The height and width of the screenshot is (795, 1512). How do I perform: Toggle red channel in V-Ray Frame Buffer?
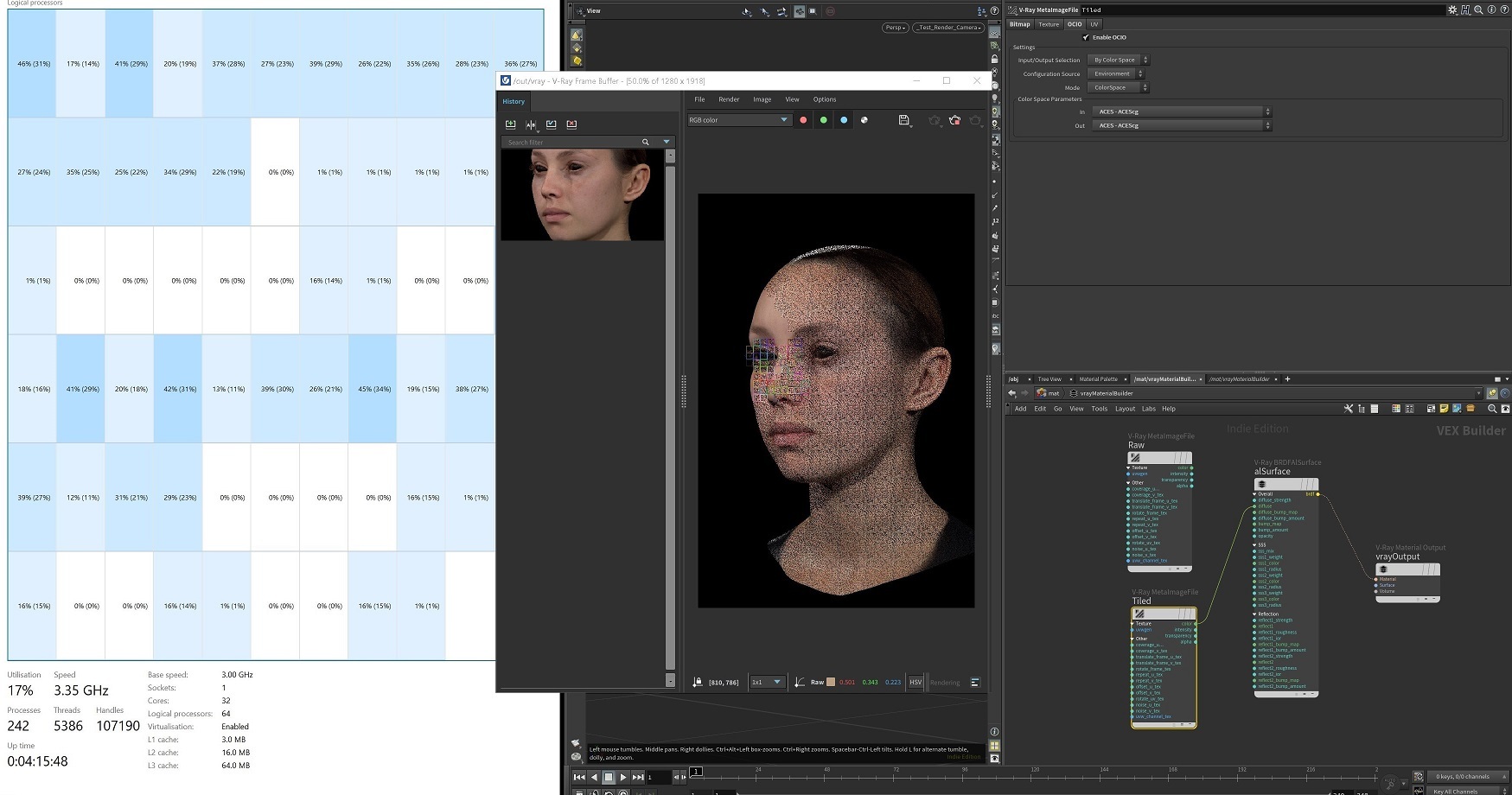[x=803, y=120]
